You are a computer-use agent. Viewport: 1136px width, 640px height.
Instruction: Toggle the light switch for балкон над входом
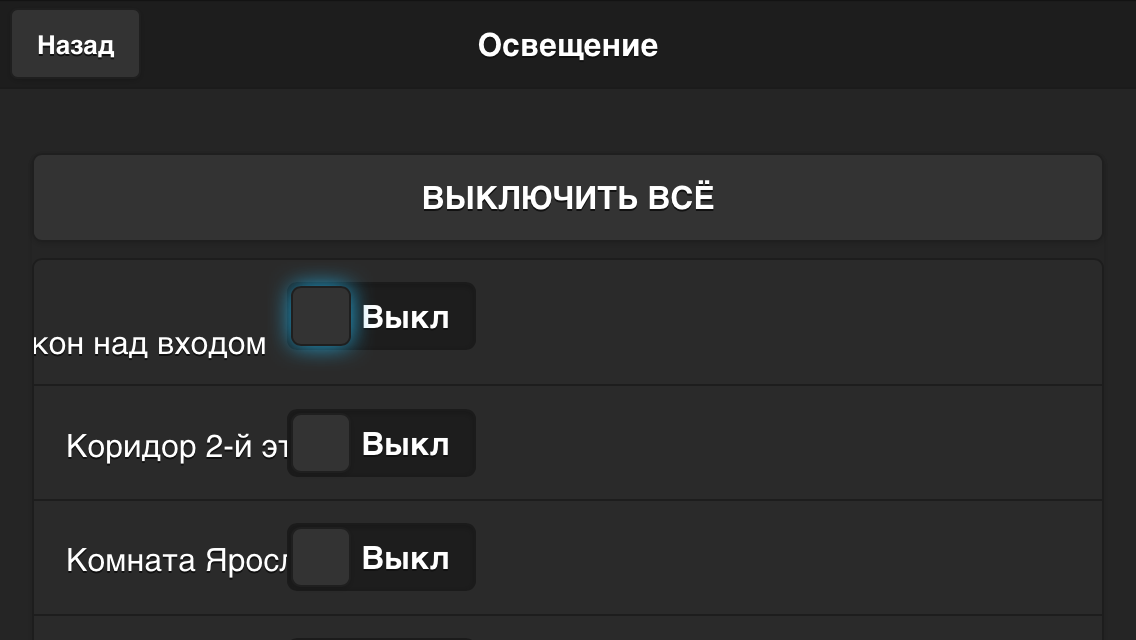click(x=320, y=316)
